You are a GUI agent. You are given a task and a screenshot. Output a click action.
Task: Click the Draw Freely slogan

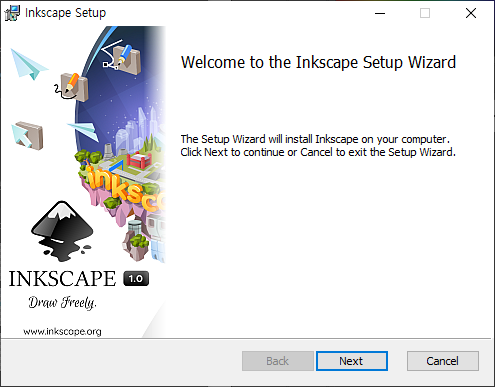pos(62,303)
